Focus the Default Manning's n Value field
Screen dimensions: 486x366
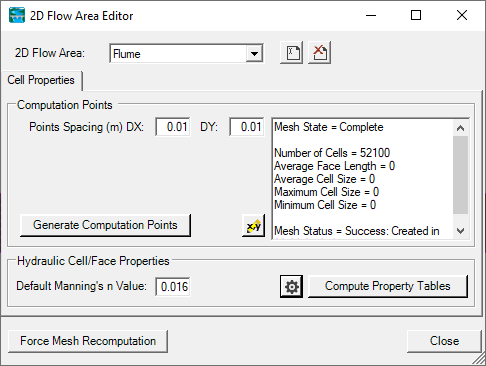pyautogui.click(x=173, y=286)
